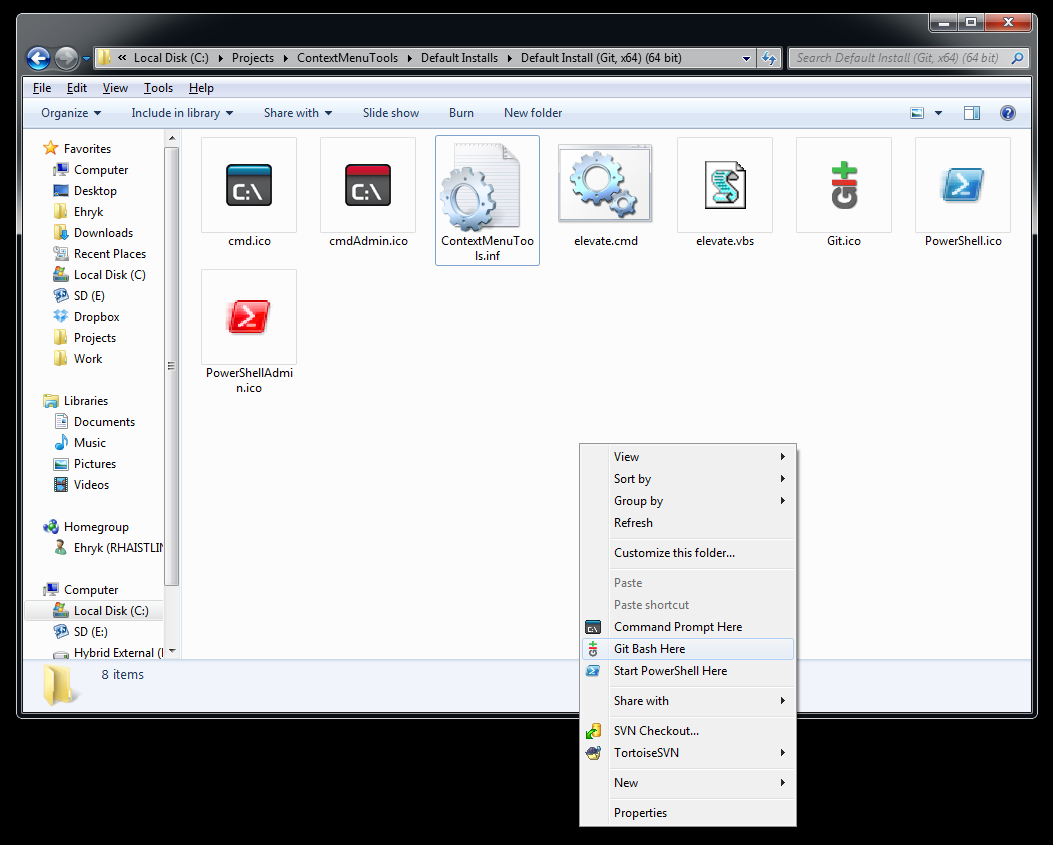Click the Back navigation arrow button

38,58
